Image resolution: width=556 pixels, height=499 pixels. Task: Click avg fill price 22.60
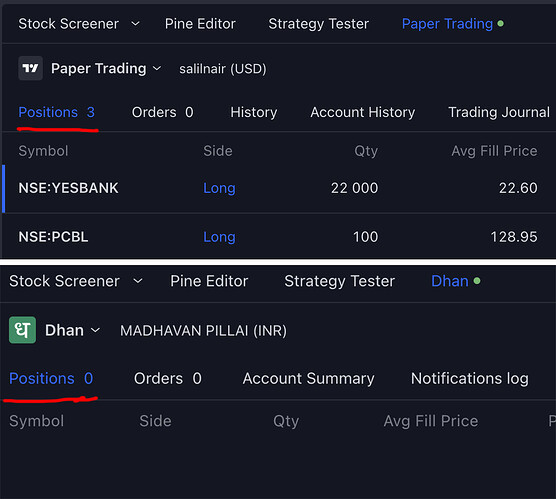518,188
